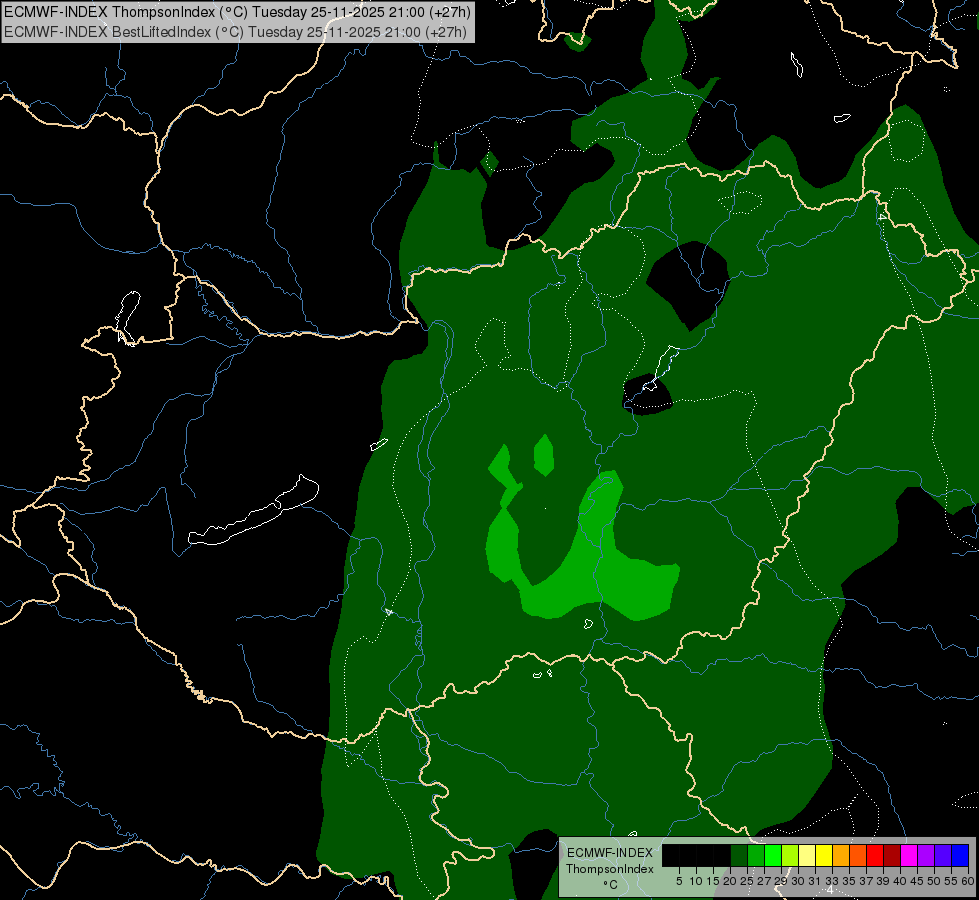
Task: Click the medium green 25–27 legend swatch
Action: [755, 855]
